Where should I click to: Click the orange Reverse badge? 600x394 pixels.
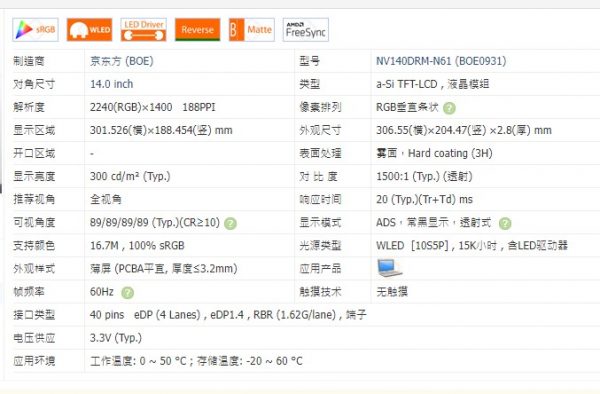coord(197,30)
